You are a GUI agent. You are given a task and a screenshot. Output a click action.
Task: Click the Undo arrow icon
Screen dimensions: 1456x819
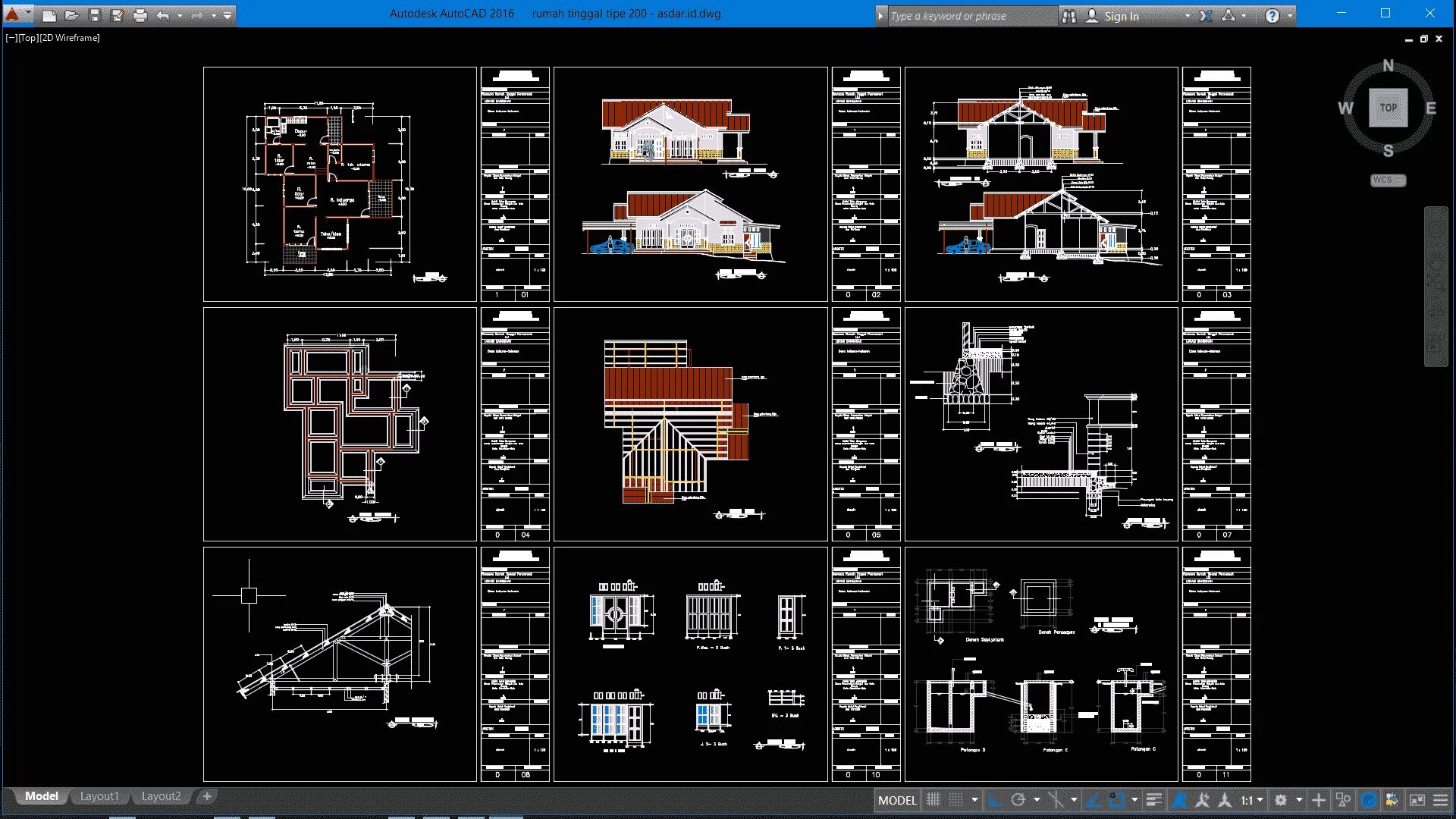(x=162, y=15)
